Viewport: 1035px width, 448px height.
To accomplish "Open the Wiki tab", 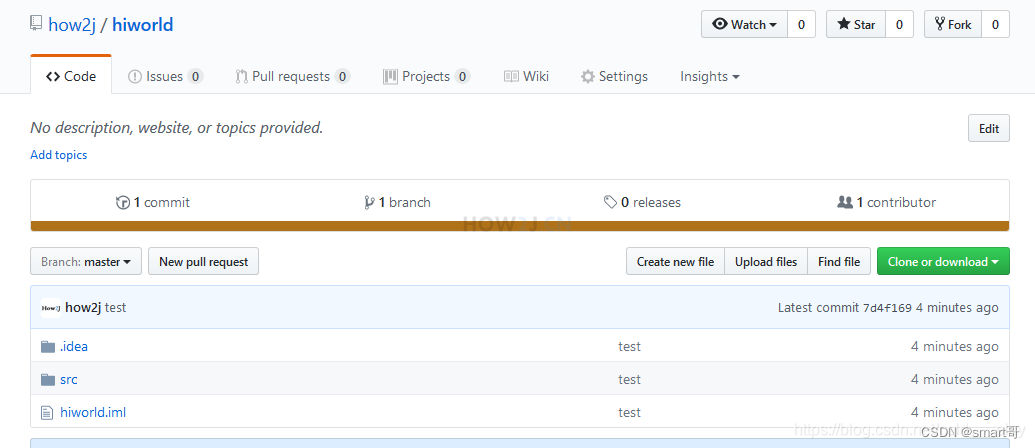I will [526, 77].
